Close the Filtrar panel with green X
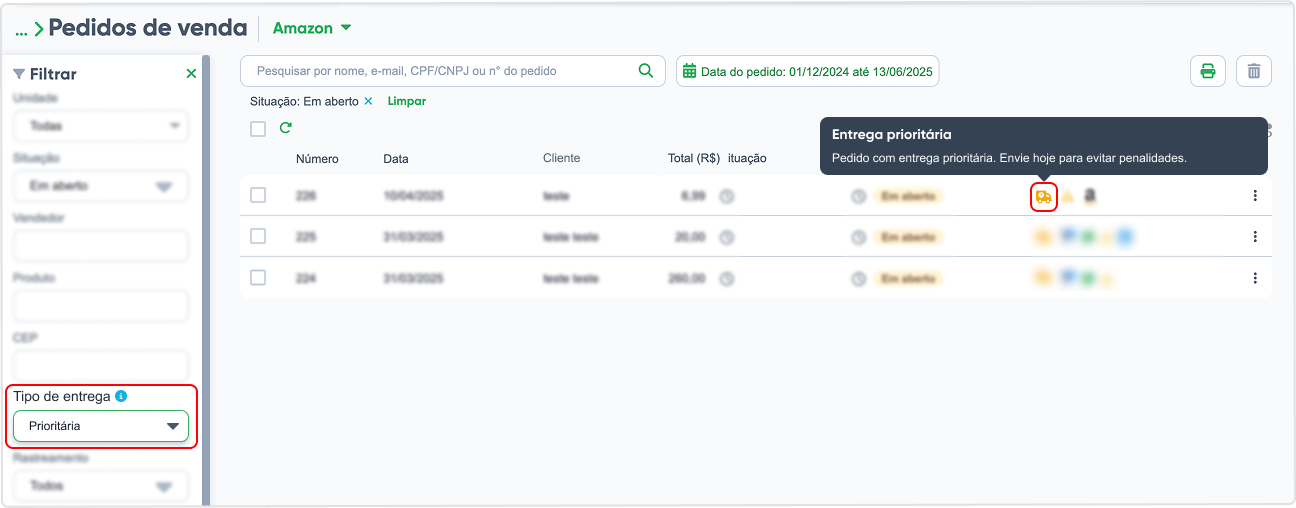This screenshot has width=1296, height=508. pos(191,74)
